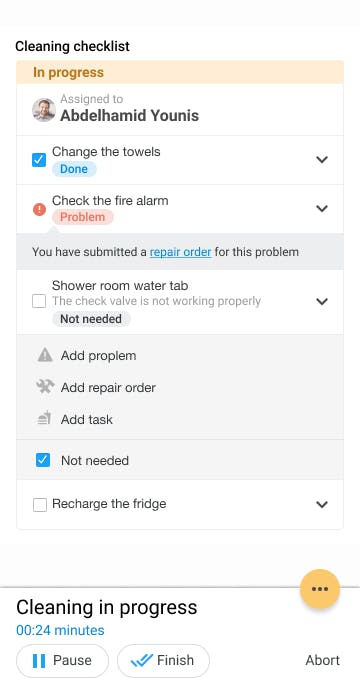
Task: Expand the Change the towels item
Action: [322, 160]
